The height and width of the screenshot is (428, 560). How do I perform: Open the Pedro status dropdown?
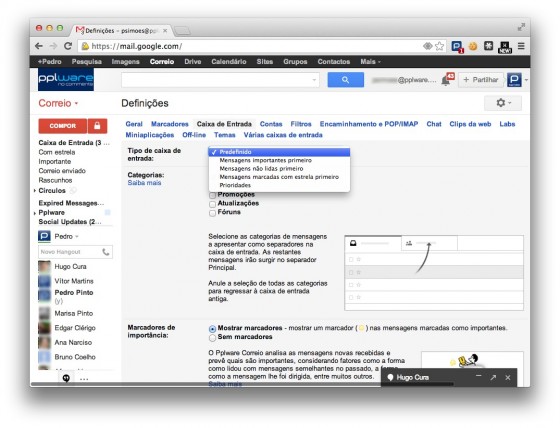point(66,237)
